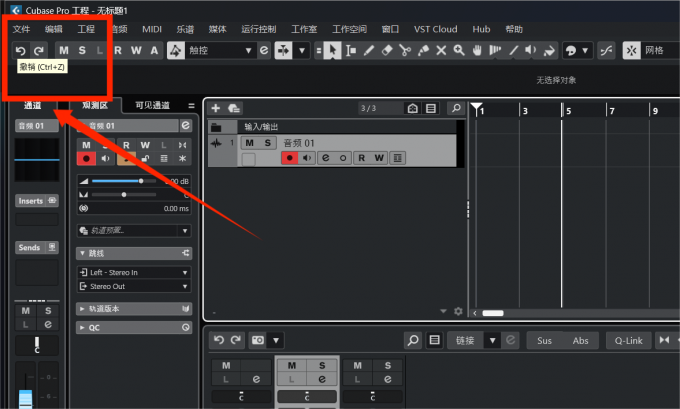
Task: Open MixConsole search magnifier
Action: (x=413, y=340)
